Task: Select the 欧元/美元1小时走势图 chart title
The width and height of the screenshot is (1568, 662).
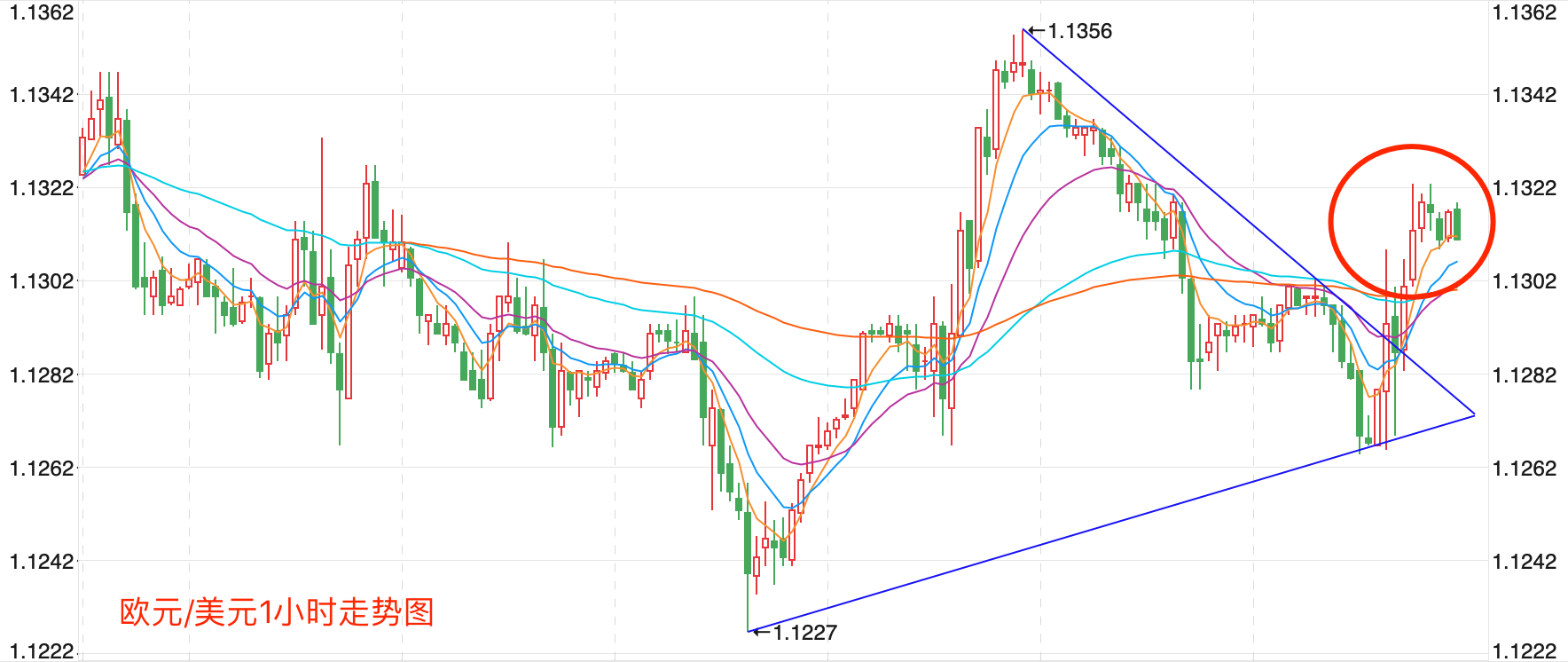Action: pyautogui.click(x=277, y=612)
